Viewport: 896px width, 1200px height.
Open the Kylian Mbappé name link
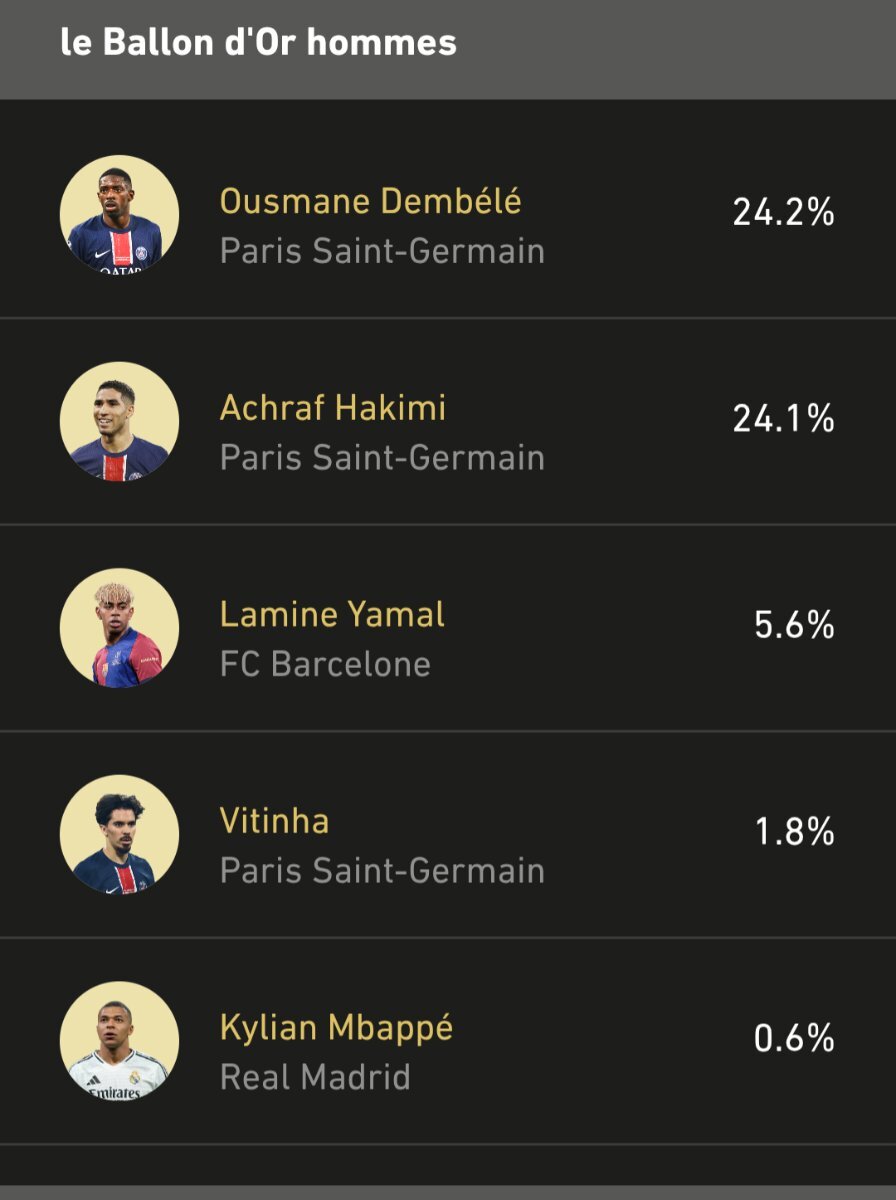point(336,1028)
